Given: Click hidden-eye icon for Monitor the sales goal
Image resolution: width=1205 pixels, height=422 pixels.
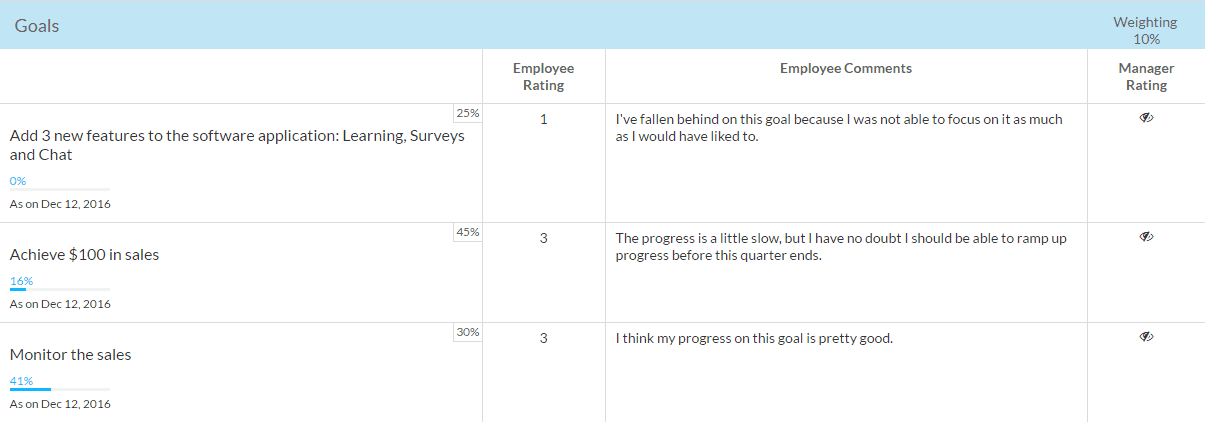Looking at the screenshot, I should click(1146, 337).
